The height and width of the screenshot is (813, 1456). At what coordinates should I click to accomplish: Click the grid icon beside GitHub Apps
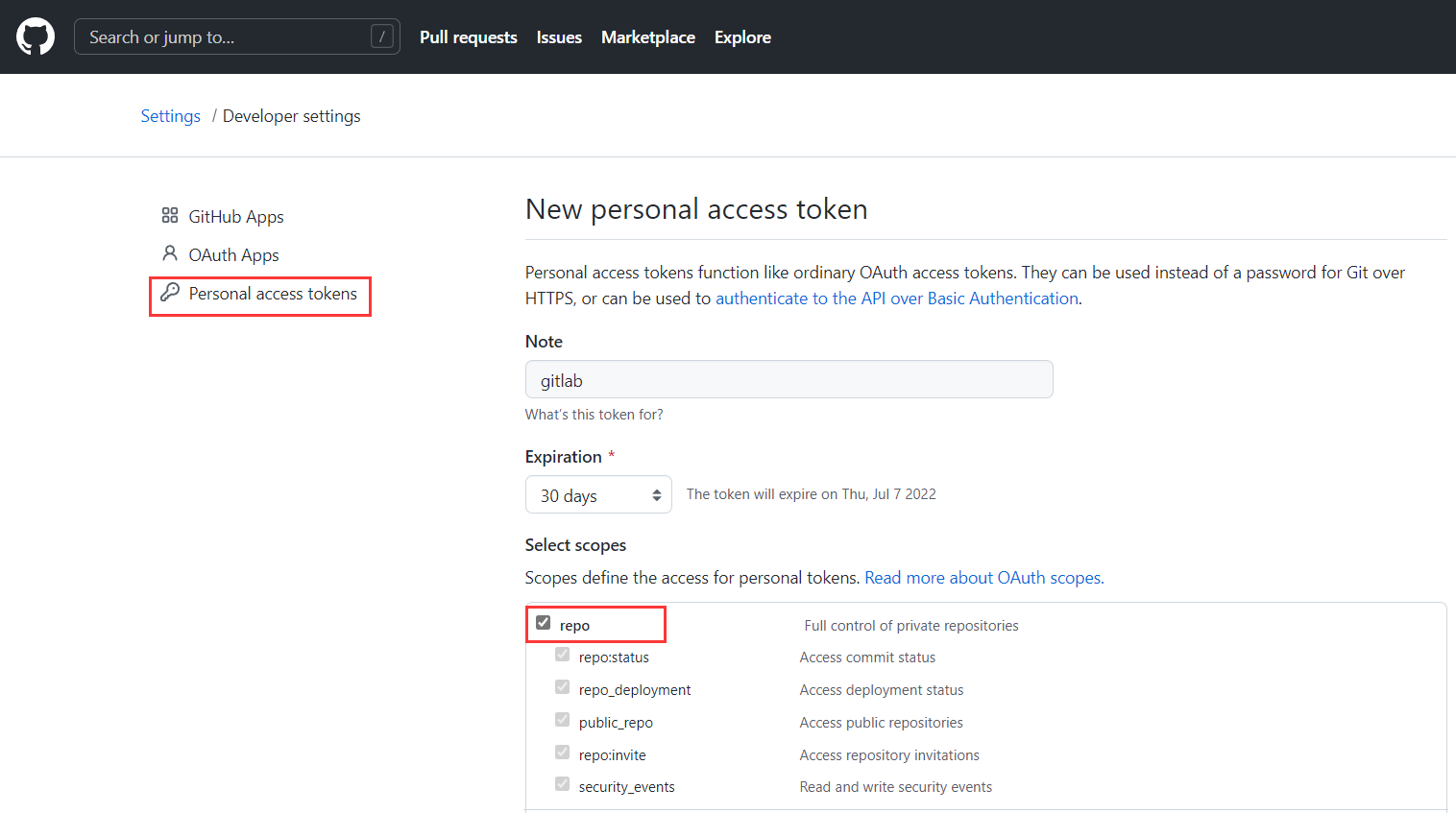click(x=171, y=215)
